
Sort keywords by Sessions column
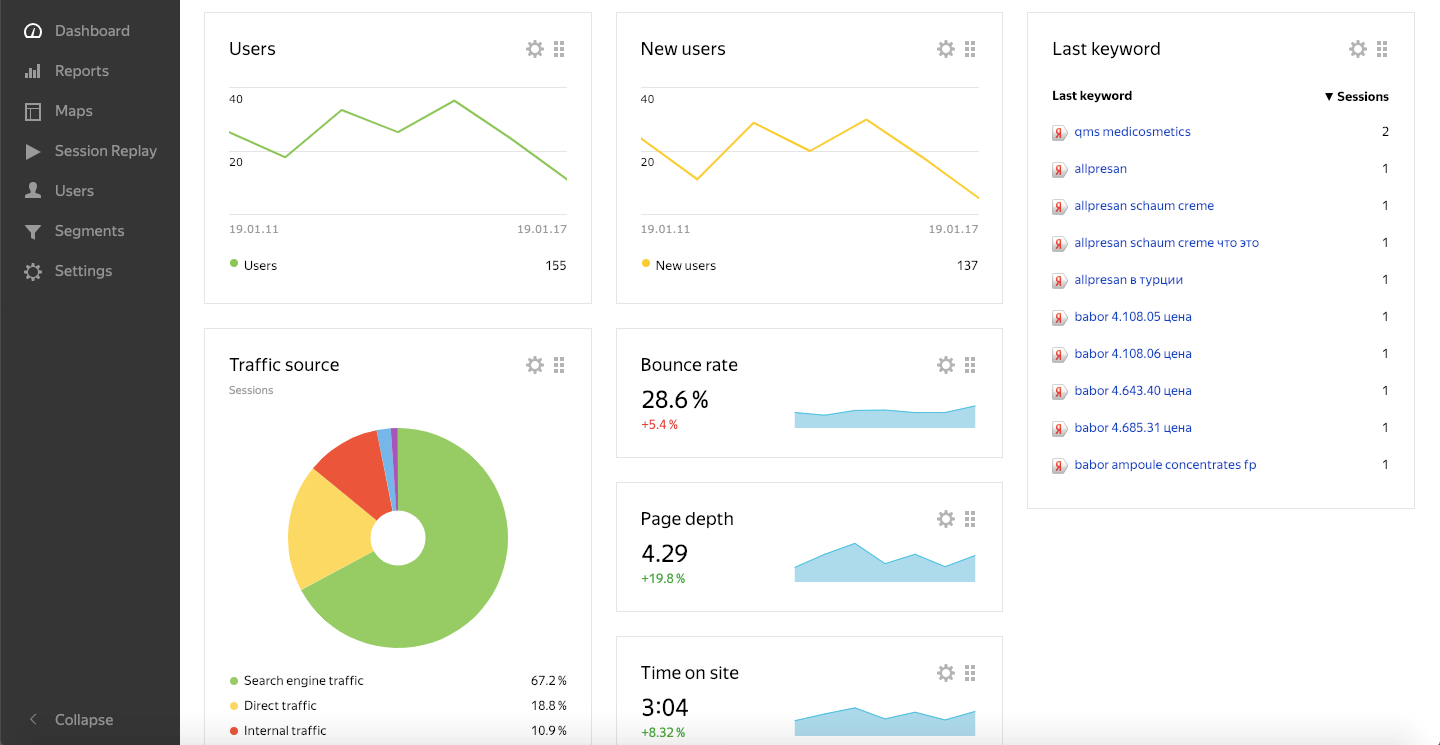click(1357, 97)
